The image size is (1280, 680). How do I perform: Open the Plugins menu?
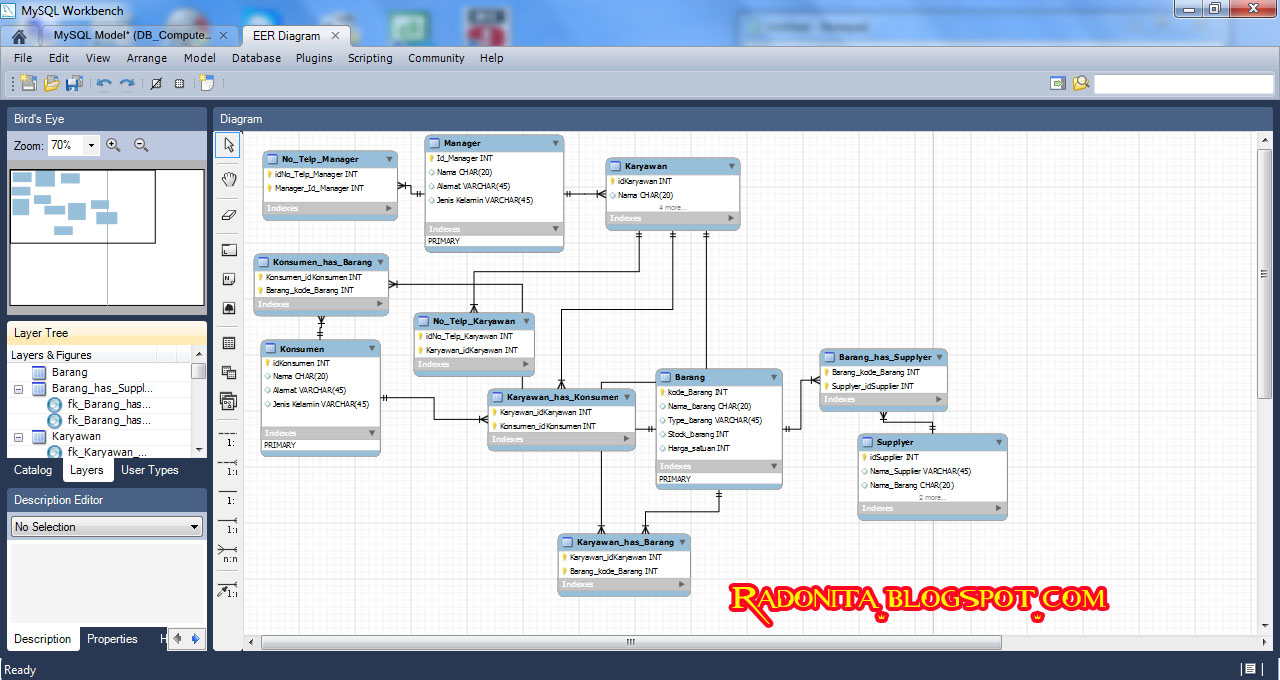point(314,58)
